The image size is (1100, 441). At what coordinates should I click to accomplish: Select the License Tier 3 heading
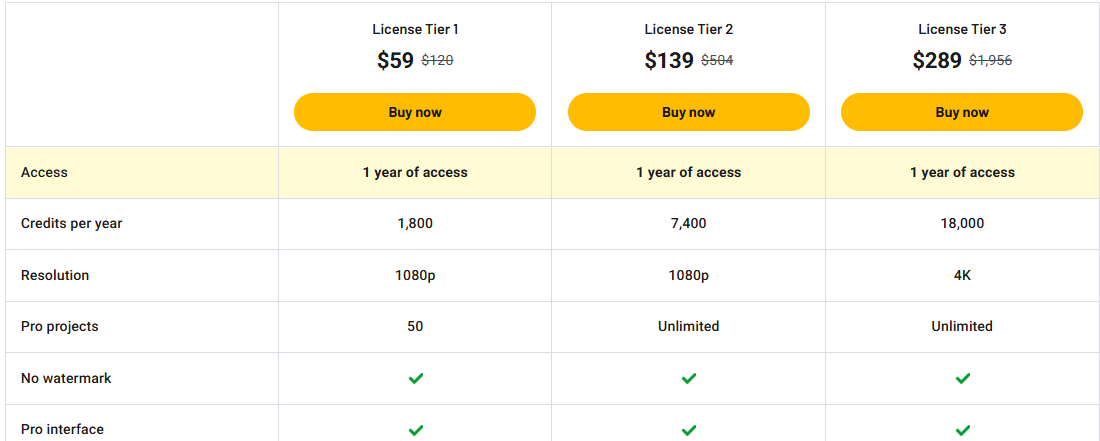(x=962, y=29)
